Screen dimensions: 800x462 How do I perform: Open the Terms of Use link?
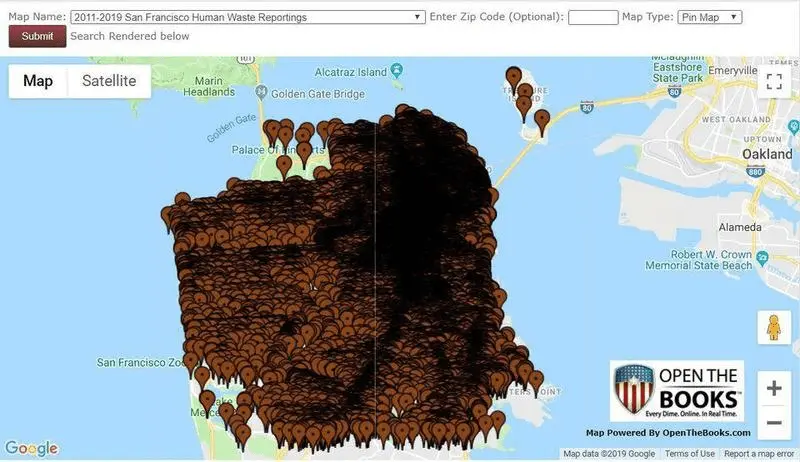(x=690, y=454)
